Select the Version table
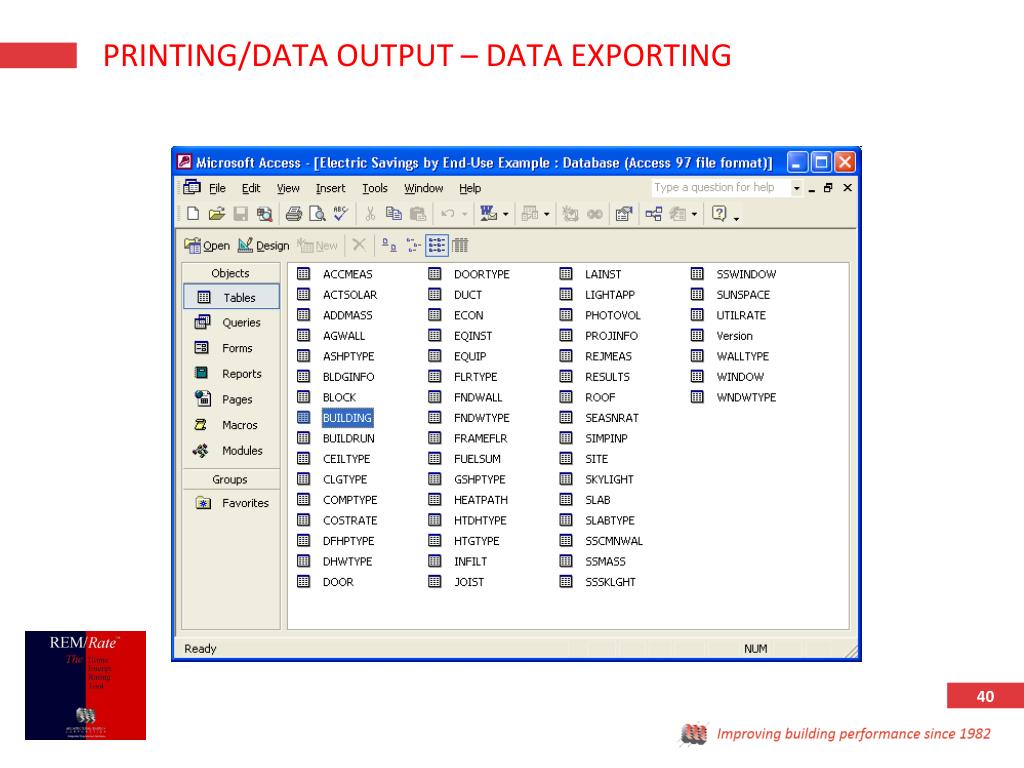1024x768 pixels. [735, 336]
